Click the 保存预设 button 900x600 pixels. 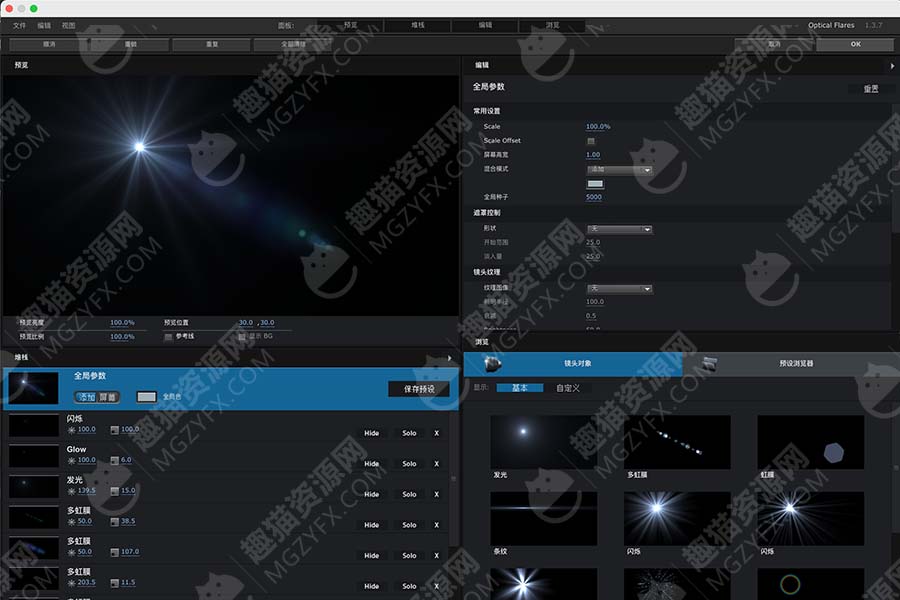(419, 389)
